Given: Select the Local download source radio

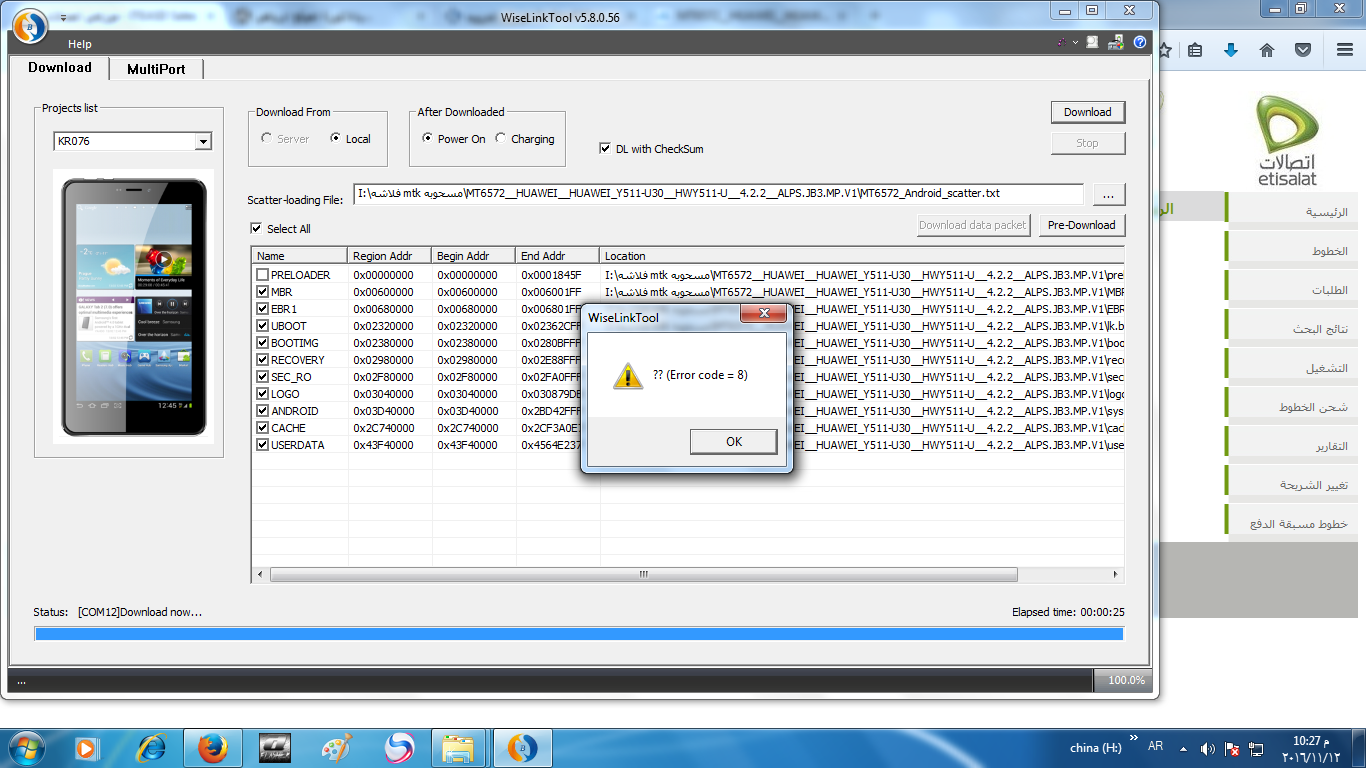Looking at the screenshot, I should click(336, 139).
